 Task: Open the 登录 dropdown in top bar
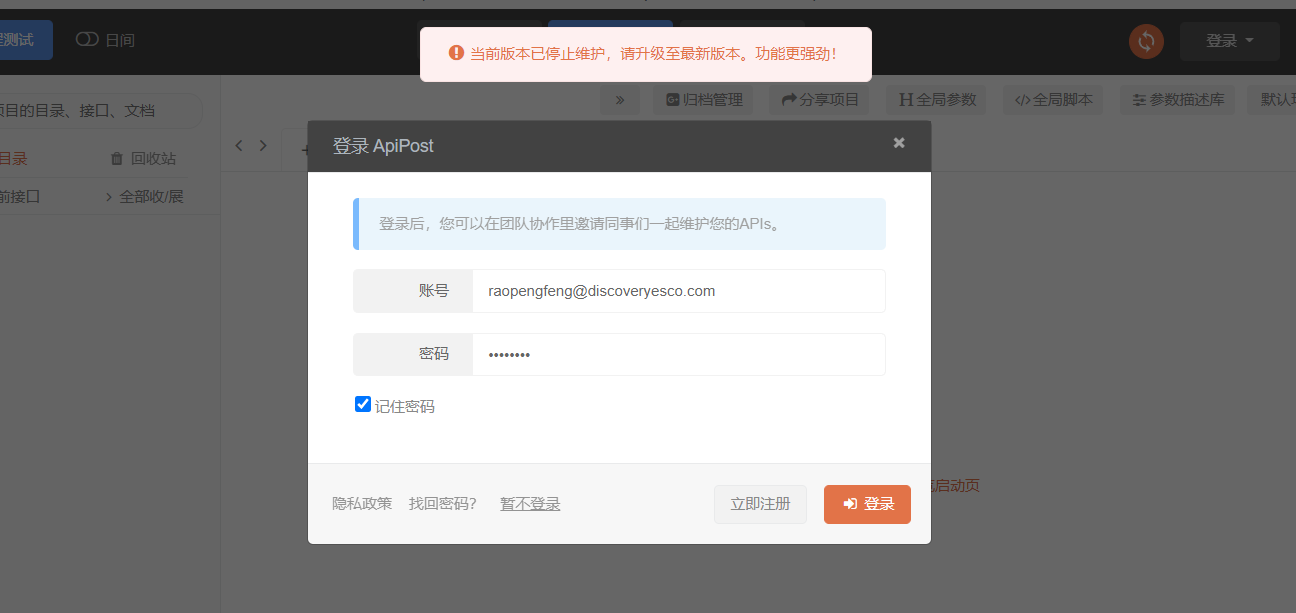1229,41
